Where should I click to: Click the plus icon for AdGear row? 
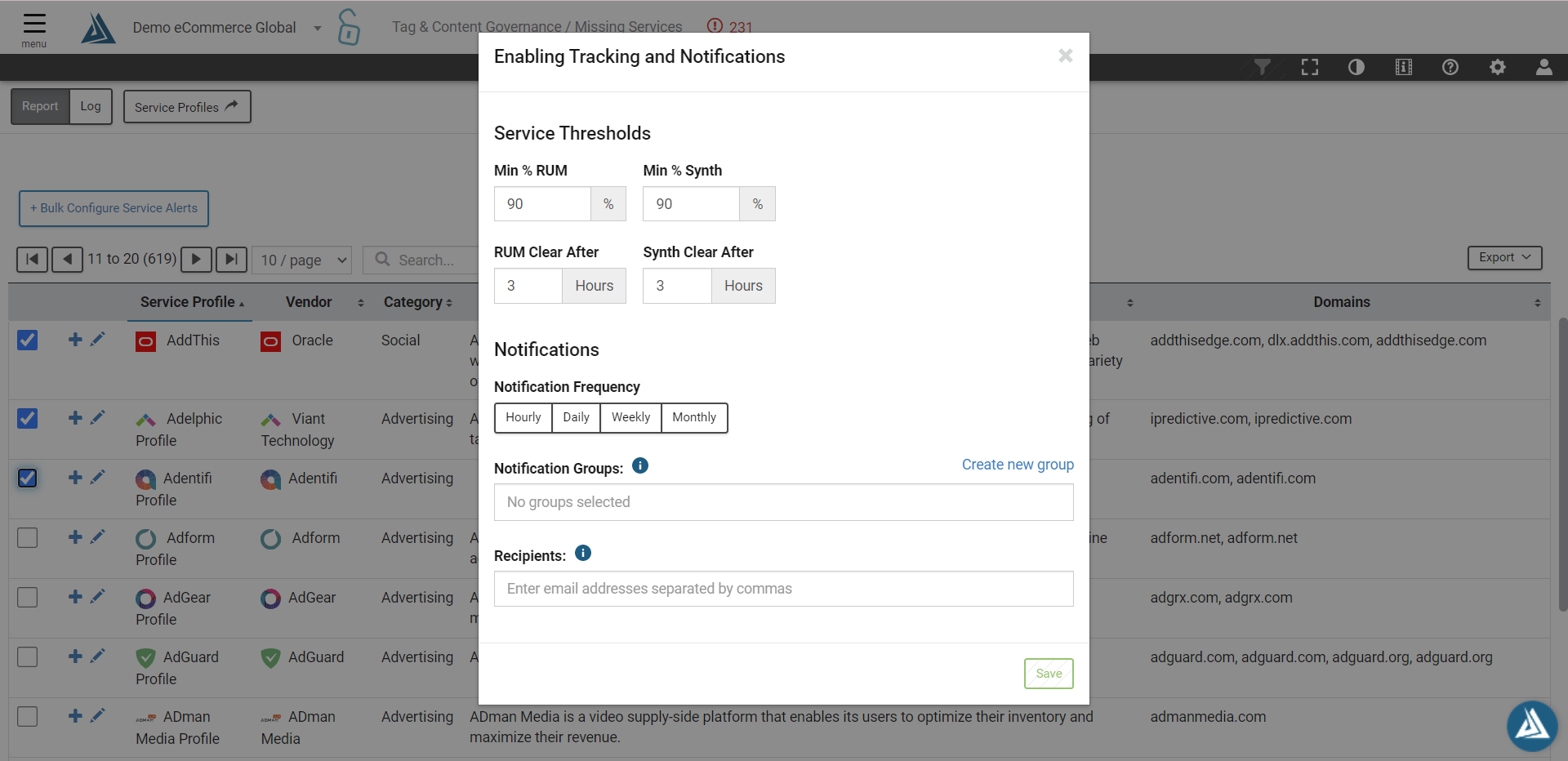(x=75, y=597)
